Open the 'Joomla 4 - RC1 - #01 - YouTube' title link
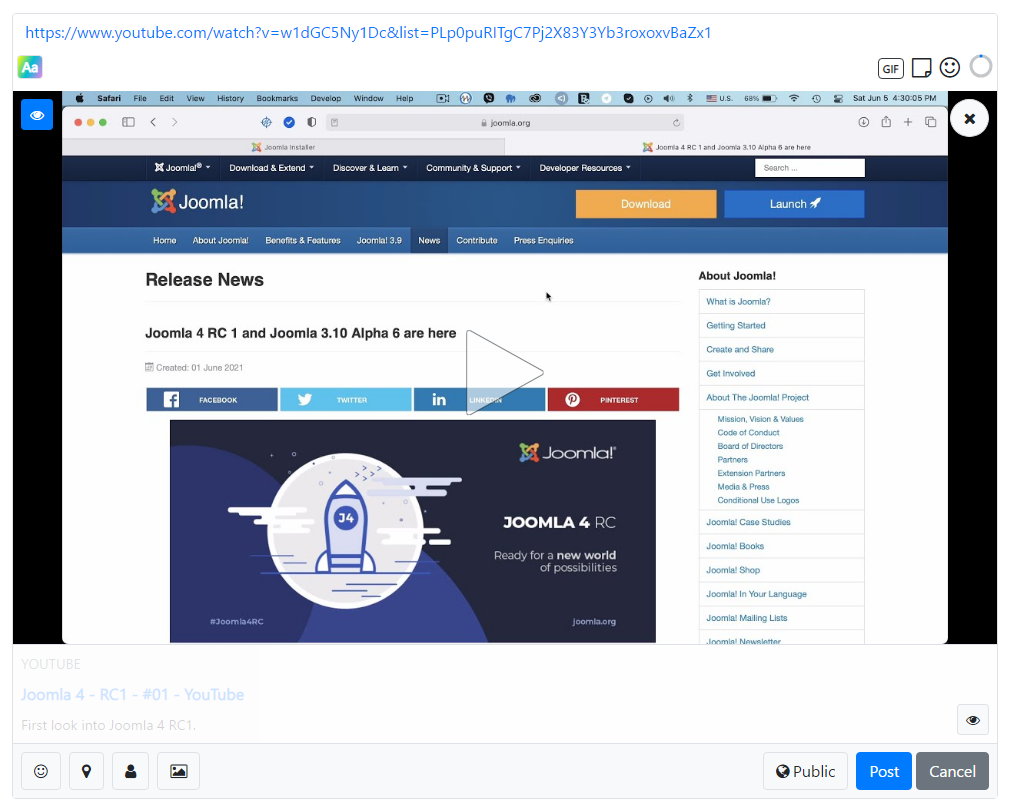The width and height of the screenshot is (1009, 807). (x=133, y=694)
